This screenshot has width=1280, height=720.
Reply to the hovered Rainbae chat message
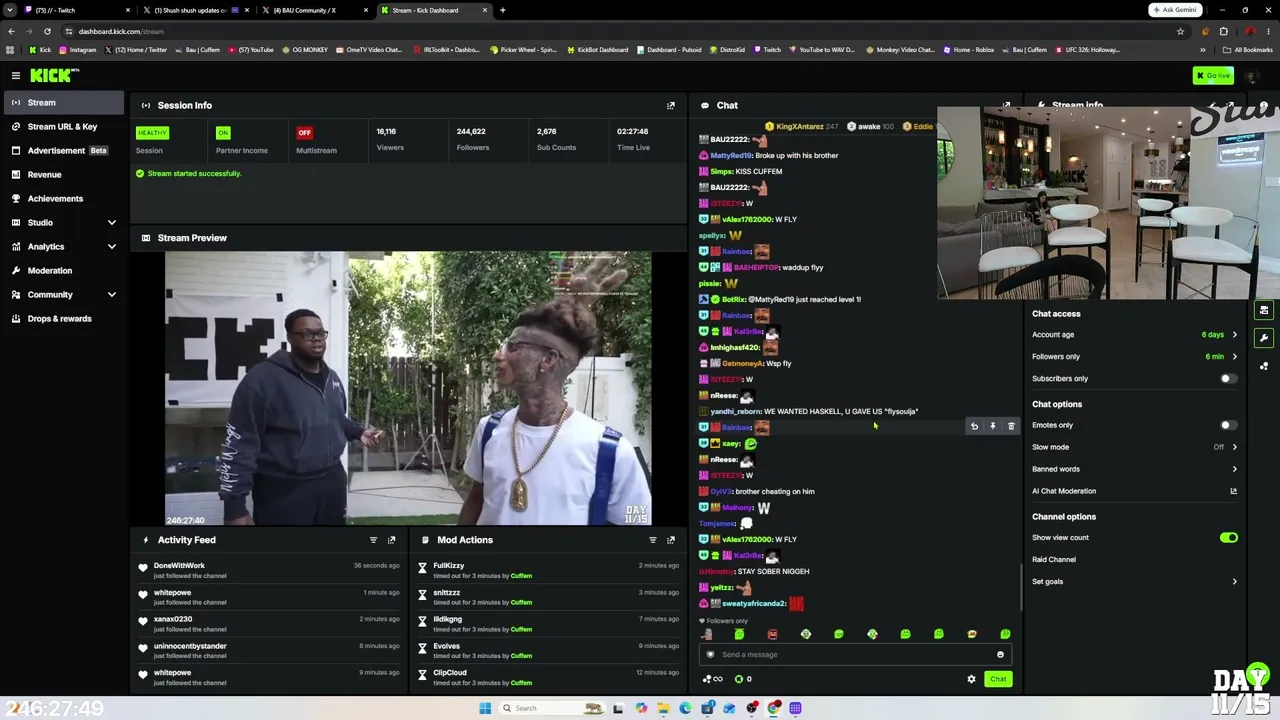(974, 427)
